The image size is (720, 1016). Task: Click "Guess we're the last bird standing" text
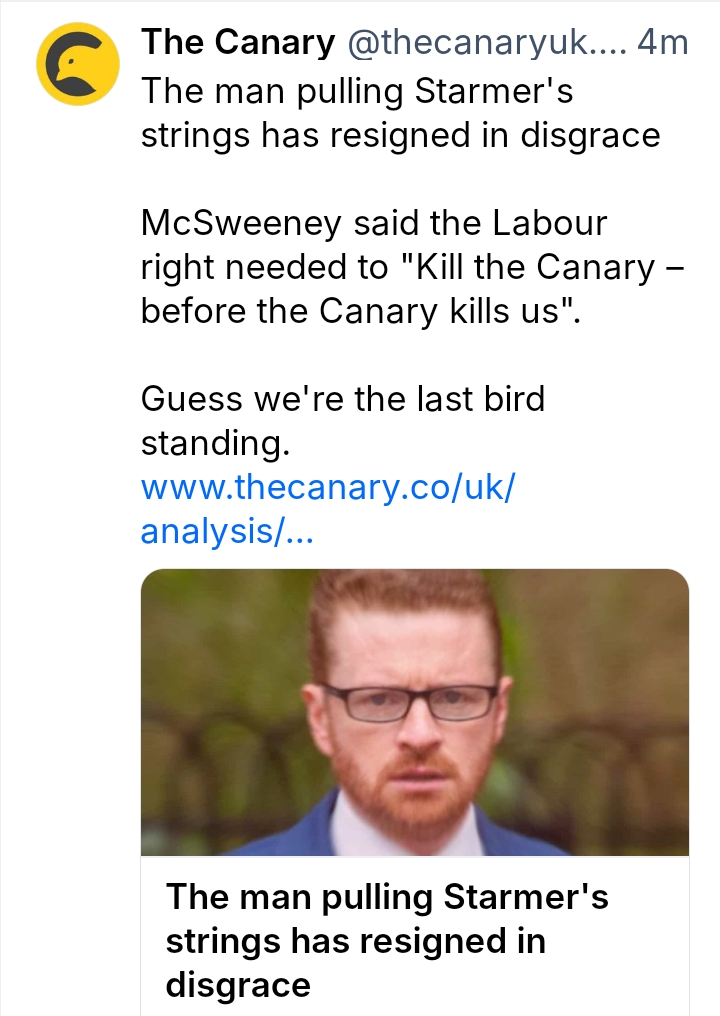(343, 421)
